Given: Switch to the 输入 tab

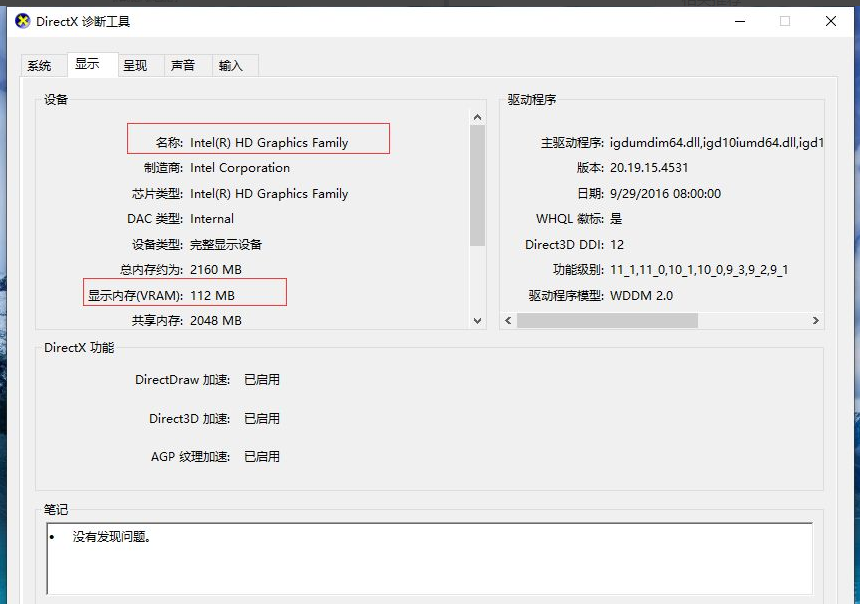Looking at the screenshot, I should (x=232, y=65).
